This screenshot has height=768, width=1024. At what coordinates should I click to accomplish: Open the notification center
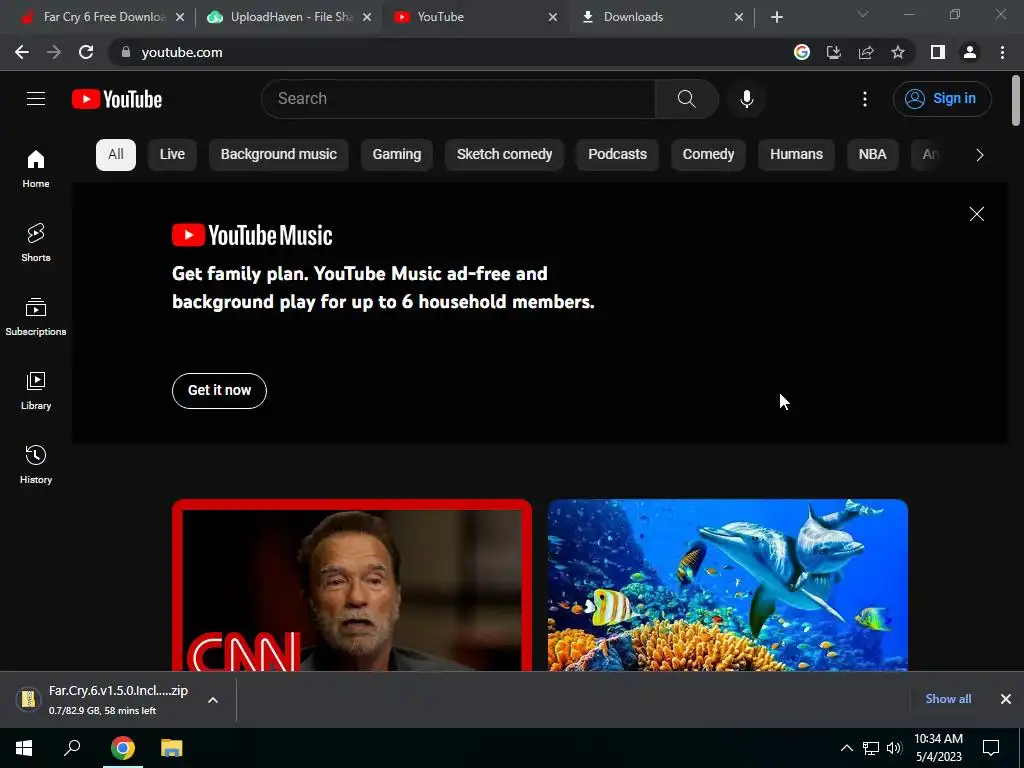tap(991, 748)
